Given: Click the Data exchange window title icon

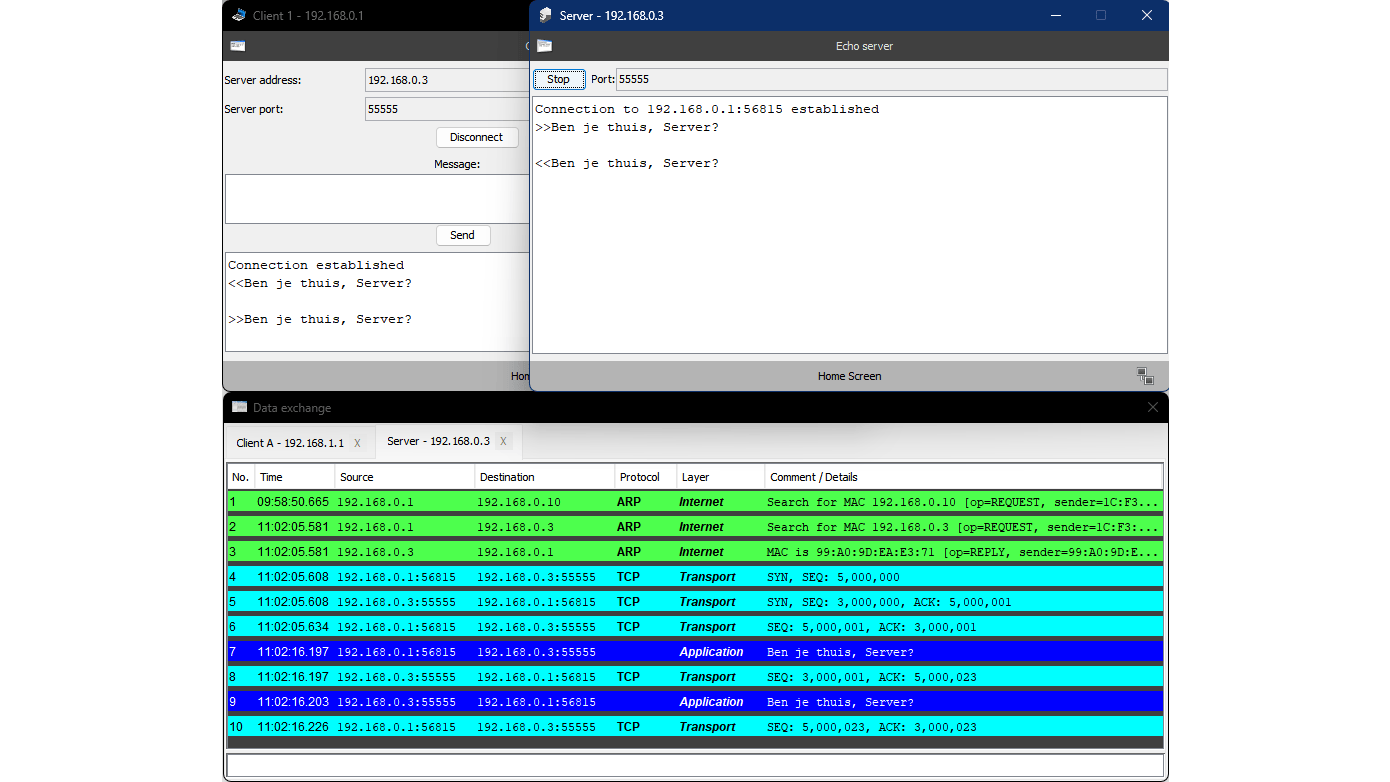Looking at the screenshot, I should click(x=239, y=407).
